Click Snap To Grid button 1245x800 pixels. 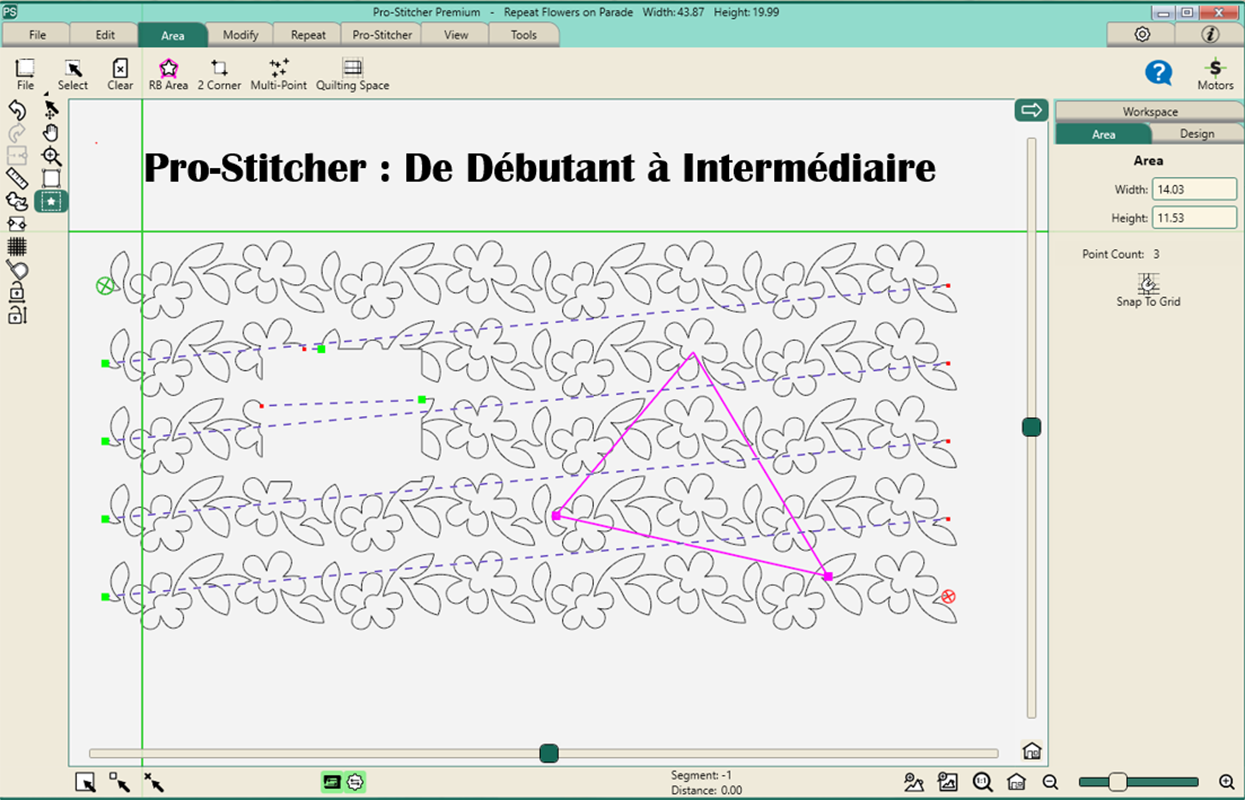[x=1148, y=290]
